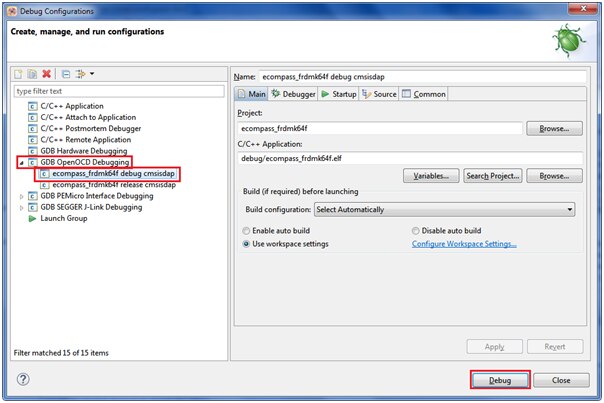Click the green Launch Group icon
This screenshot has width=604, height=403.
pyautogui.click(x=32, y=218)
